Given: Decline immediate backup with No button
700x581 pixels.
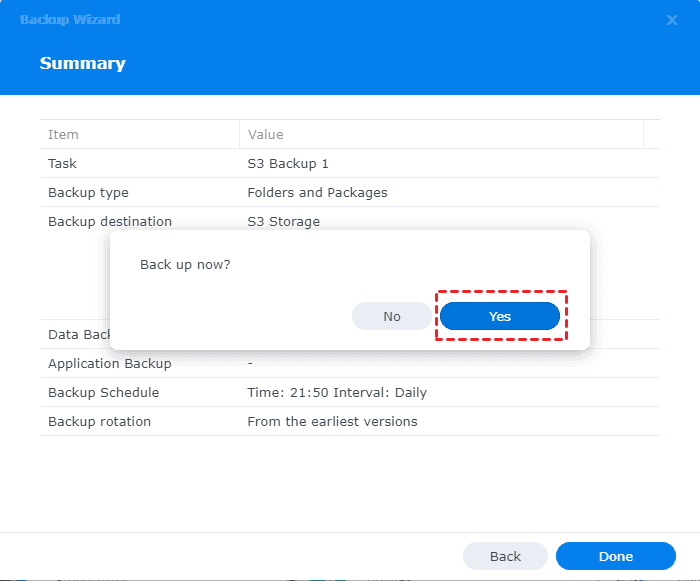Looking at the screenshot, I should pos(392,316).
